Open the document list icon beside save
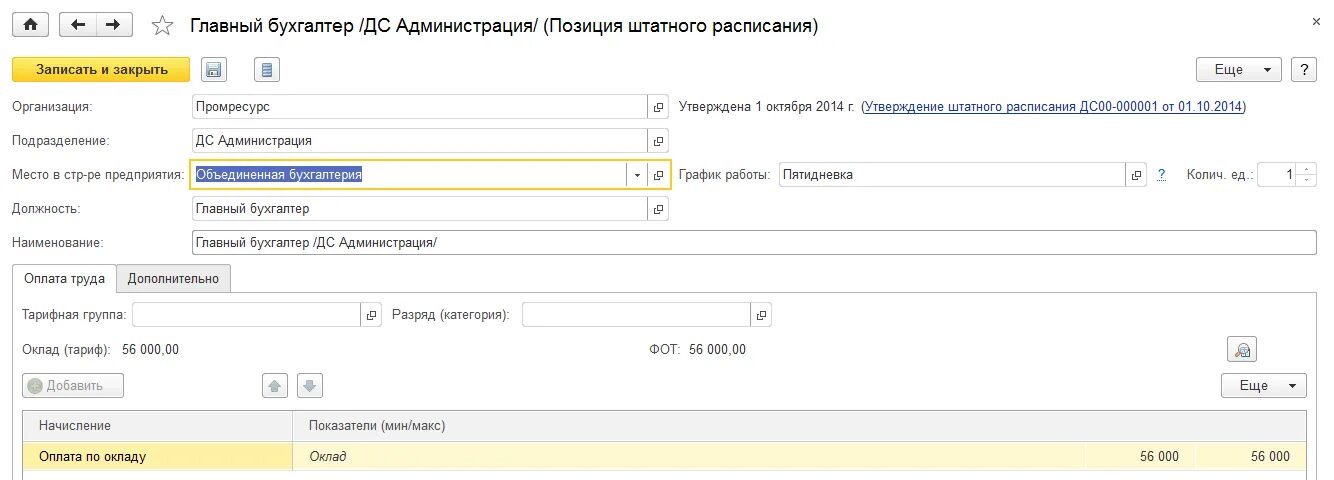Viewport: 1334px width, 480px height. coord(266,70)
